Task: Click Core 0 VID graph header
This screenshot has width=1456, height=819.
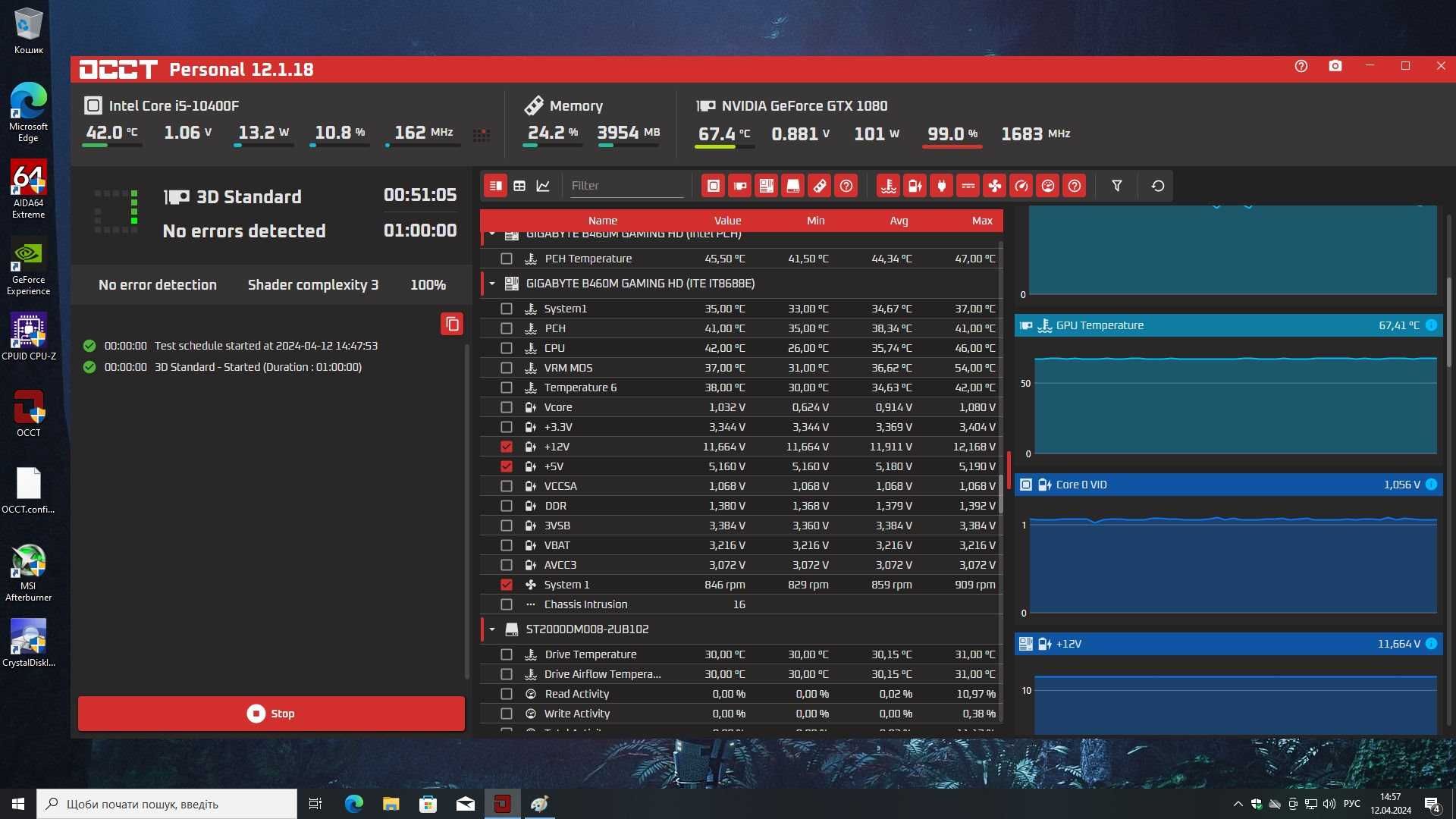Action: tap(1228, 485)
